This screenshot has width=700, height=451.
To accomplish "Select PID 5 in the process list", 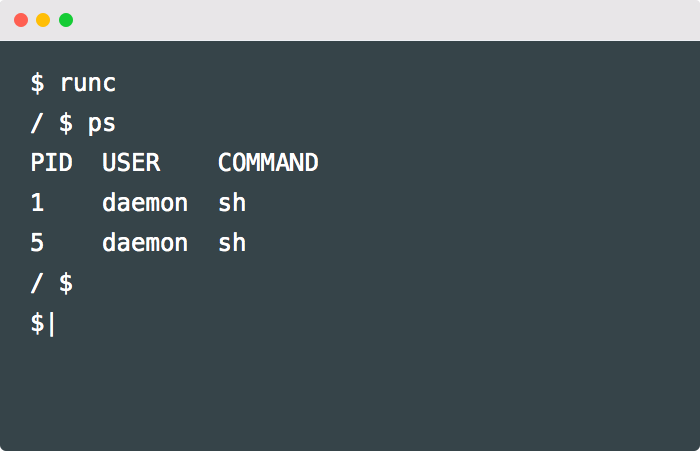I will [x=38, y=243].
